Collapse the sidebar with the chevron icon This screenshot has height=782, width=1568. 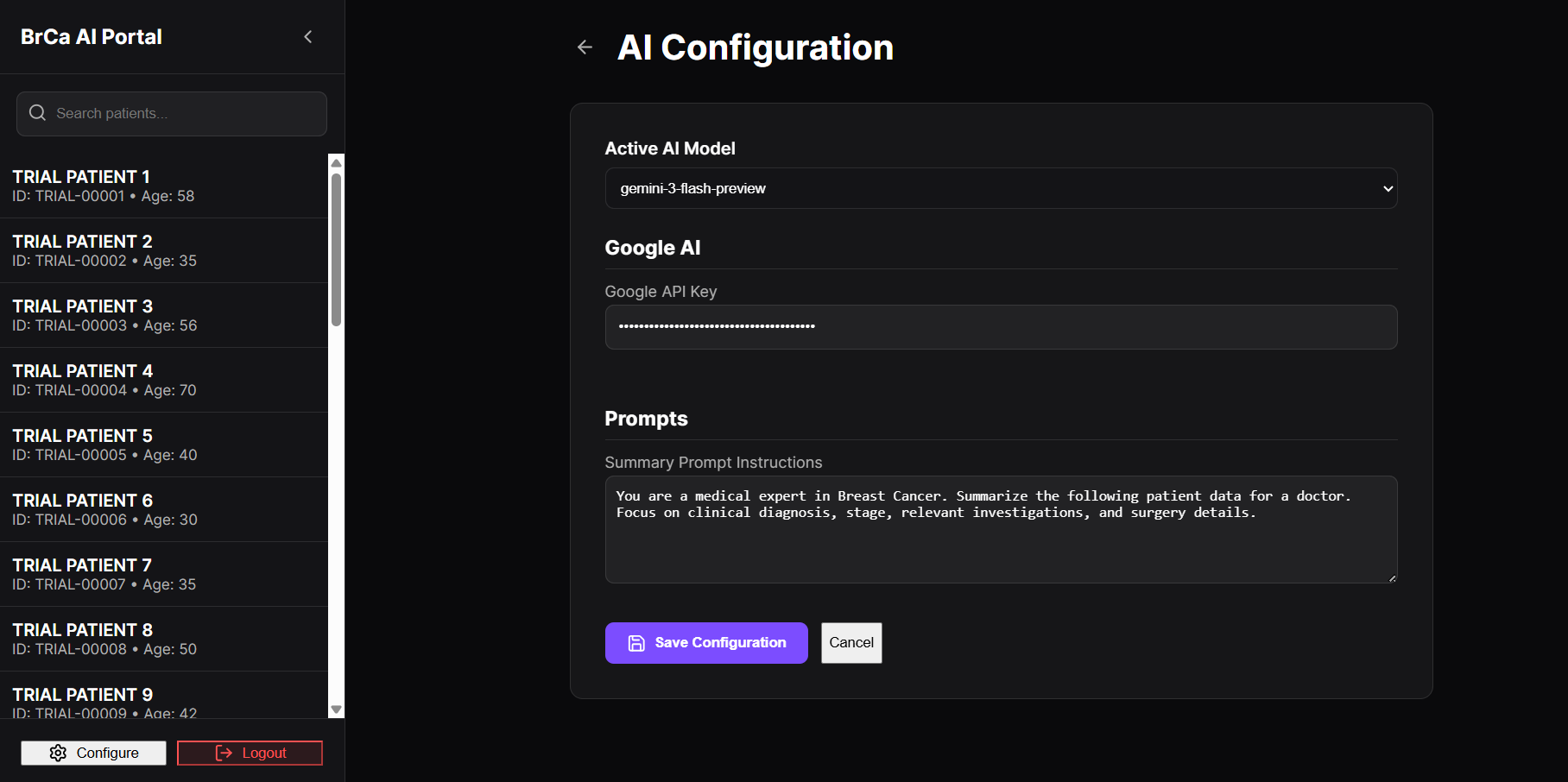click(308, 36)
